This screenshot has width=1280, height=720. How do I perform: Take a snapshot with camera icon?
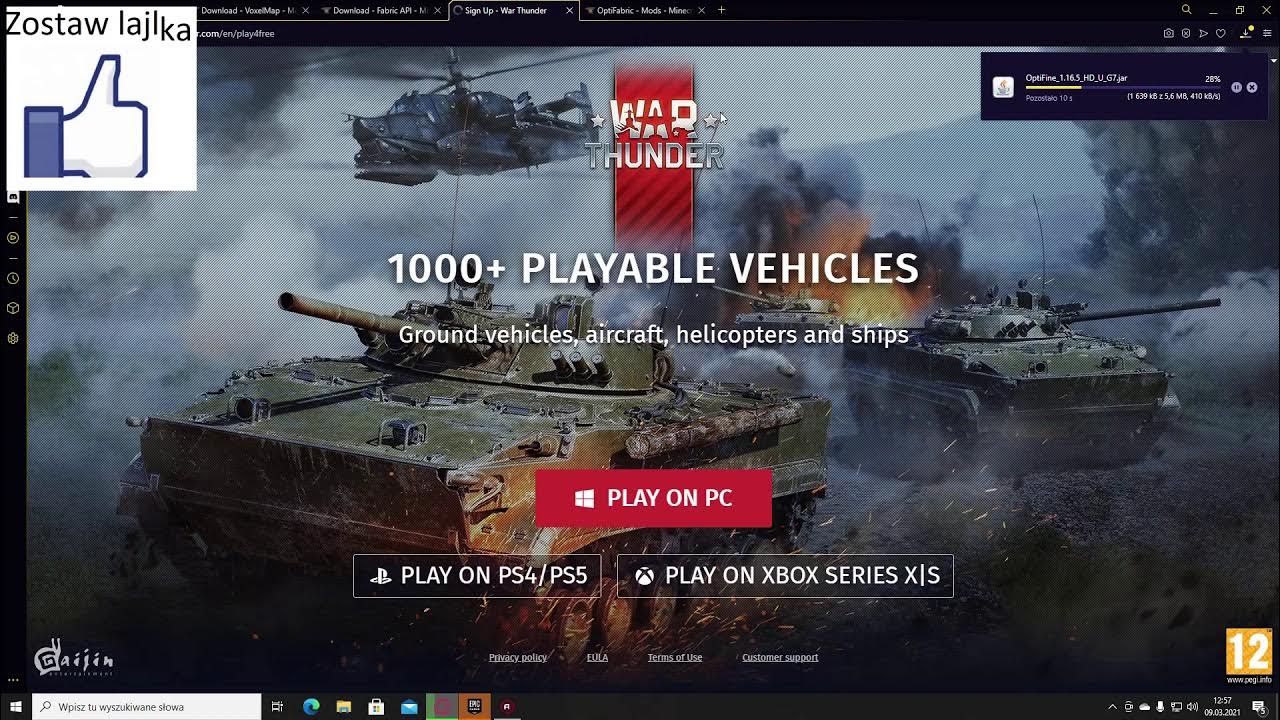[1168, 33]
